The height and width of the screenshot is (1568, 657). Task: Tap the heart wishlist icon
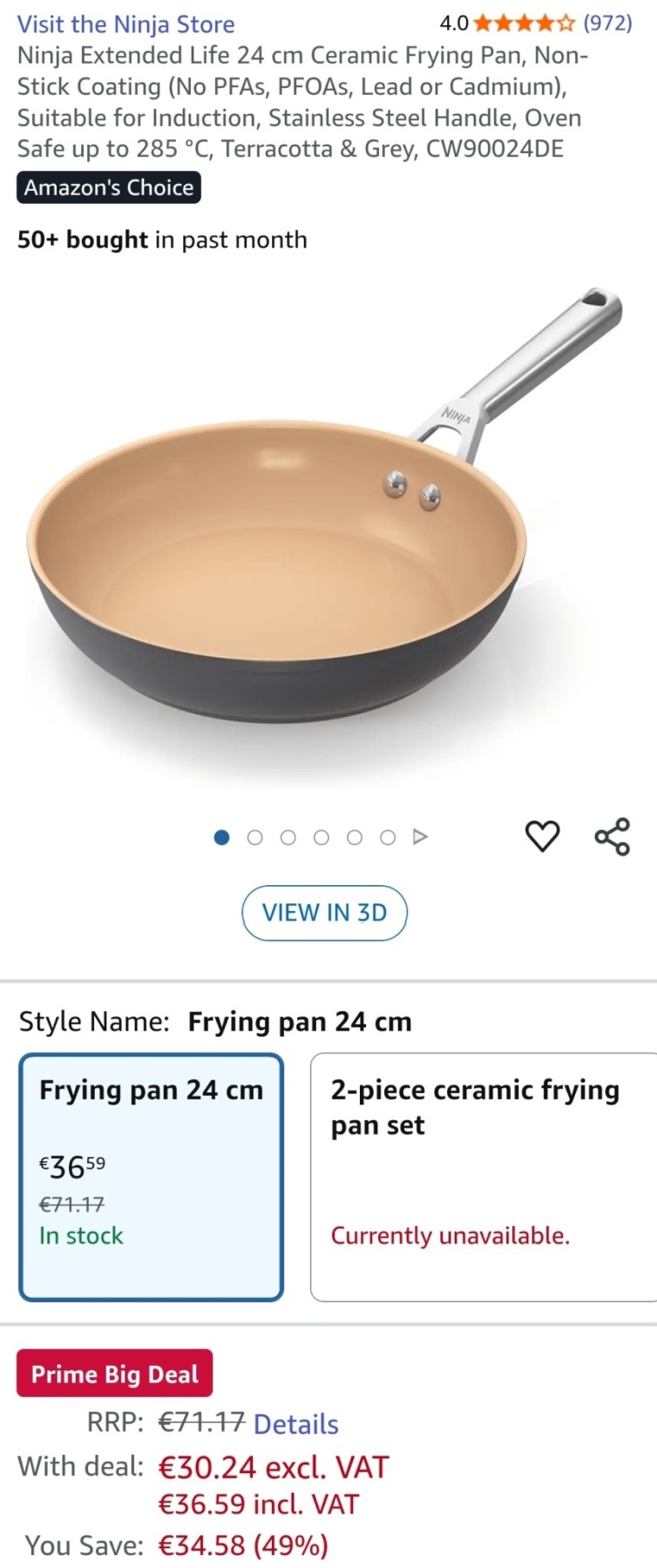(542, 836)
